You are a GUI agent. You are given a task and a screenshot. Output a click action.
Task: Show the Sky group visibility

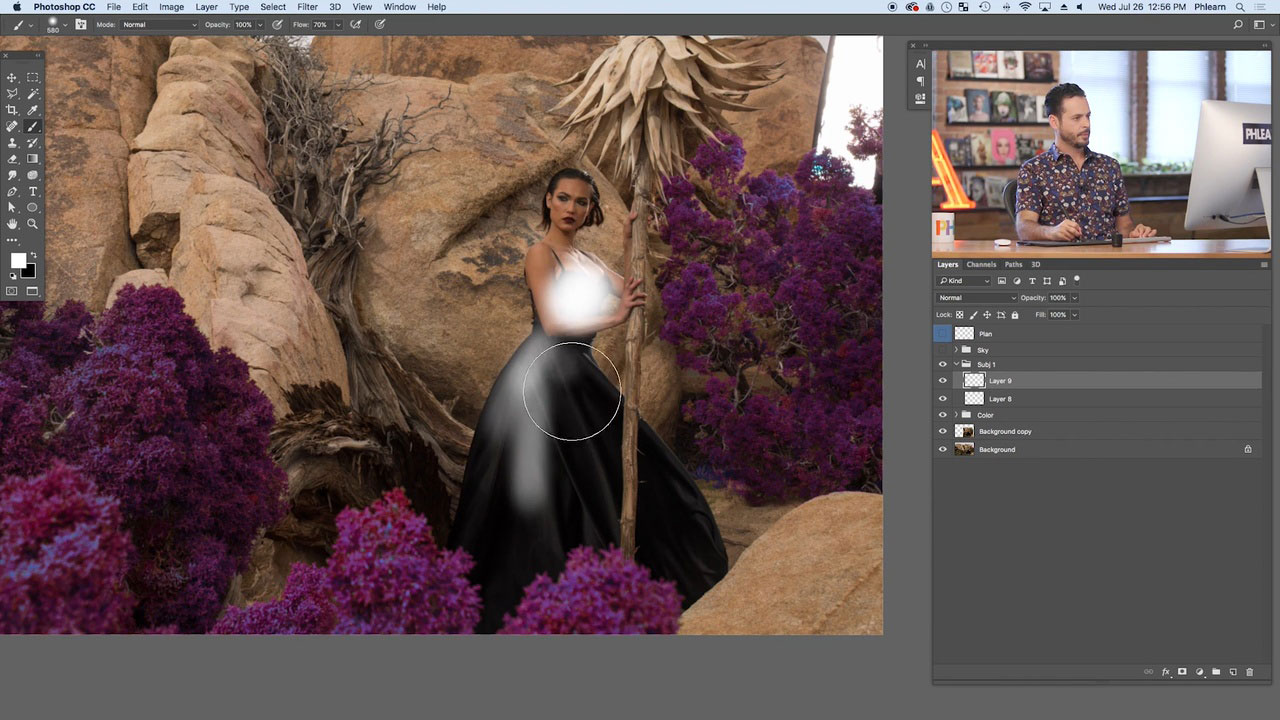point(942,350)
